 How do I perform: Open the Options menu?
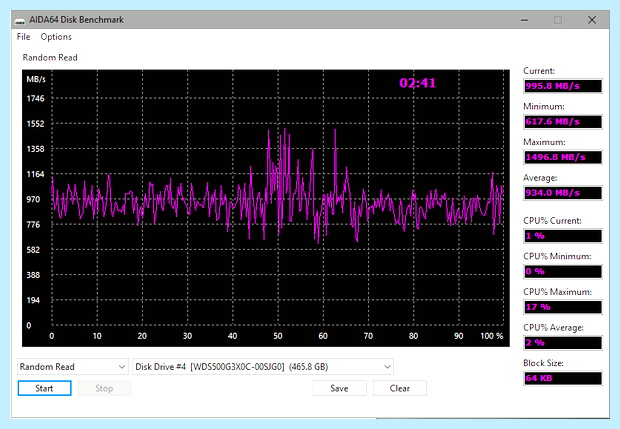(56, 37)
